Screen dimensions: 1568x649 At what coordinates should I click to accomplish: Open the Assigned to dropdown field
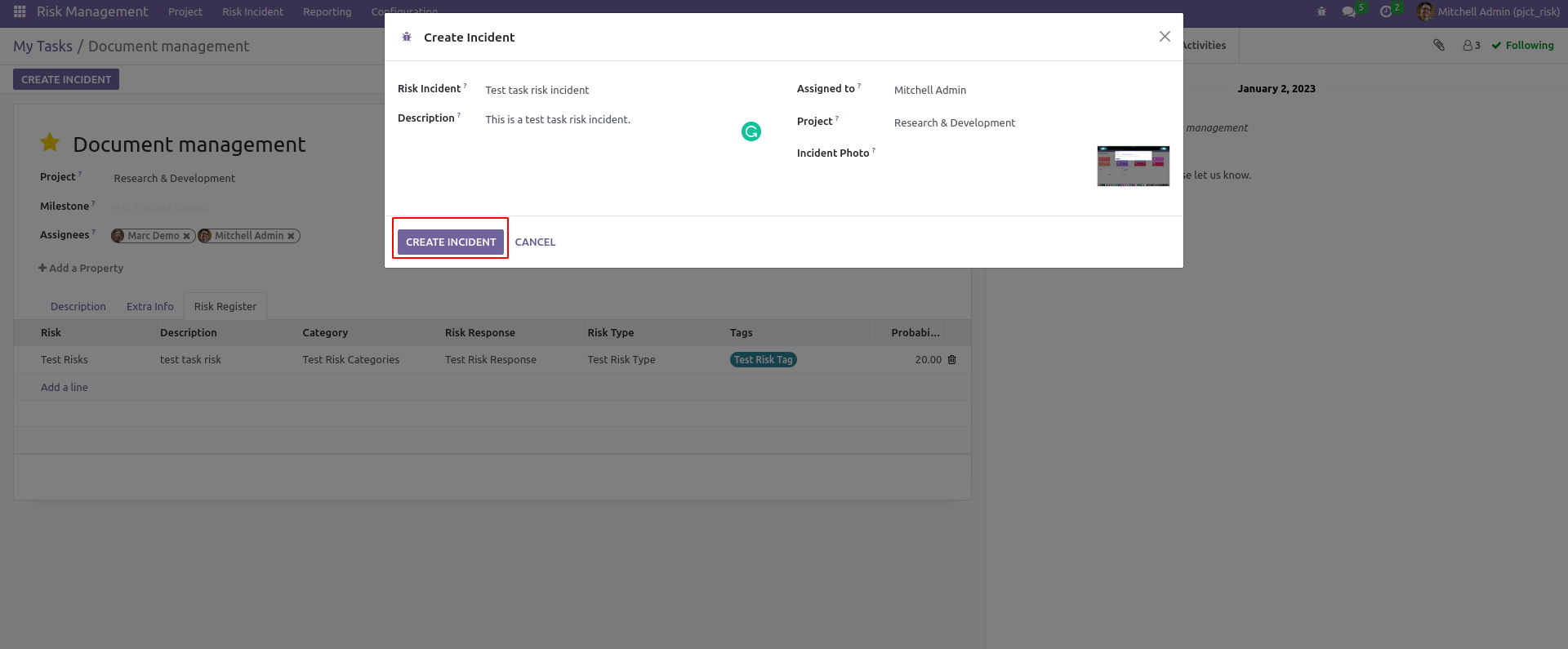pyautogui.click(x=1029, y=90)
